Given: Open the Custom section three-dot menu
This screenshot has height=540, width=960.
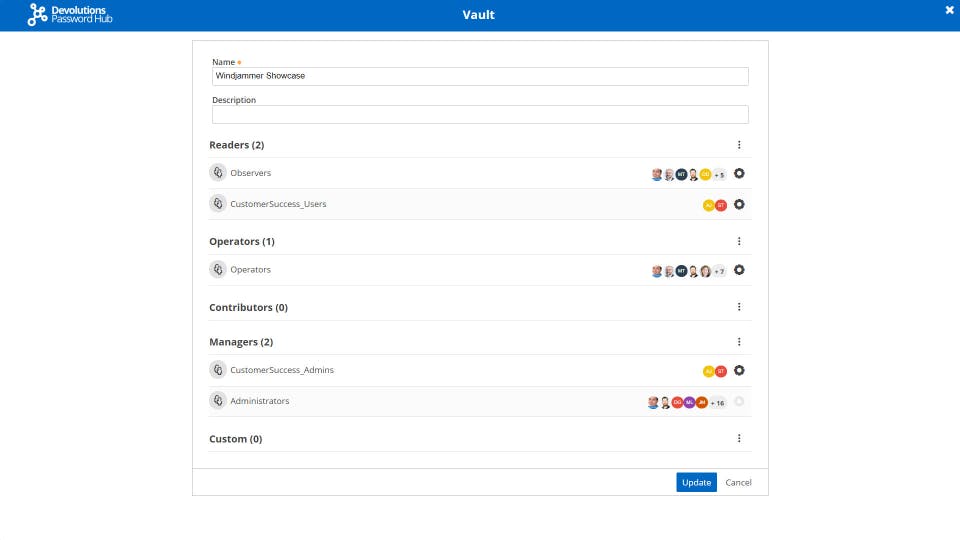Looking at the screenshot, I should 739,438.
